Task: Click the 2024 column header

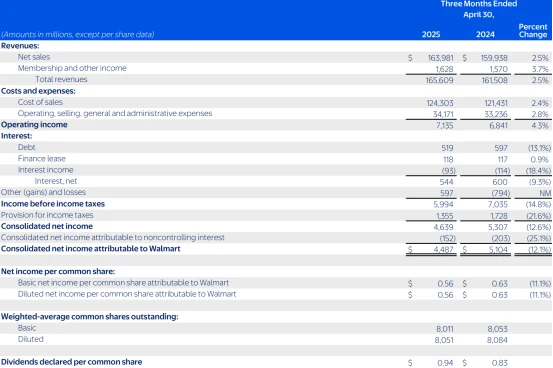Action: [485, 34]
